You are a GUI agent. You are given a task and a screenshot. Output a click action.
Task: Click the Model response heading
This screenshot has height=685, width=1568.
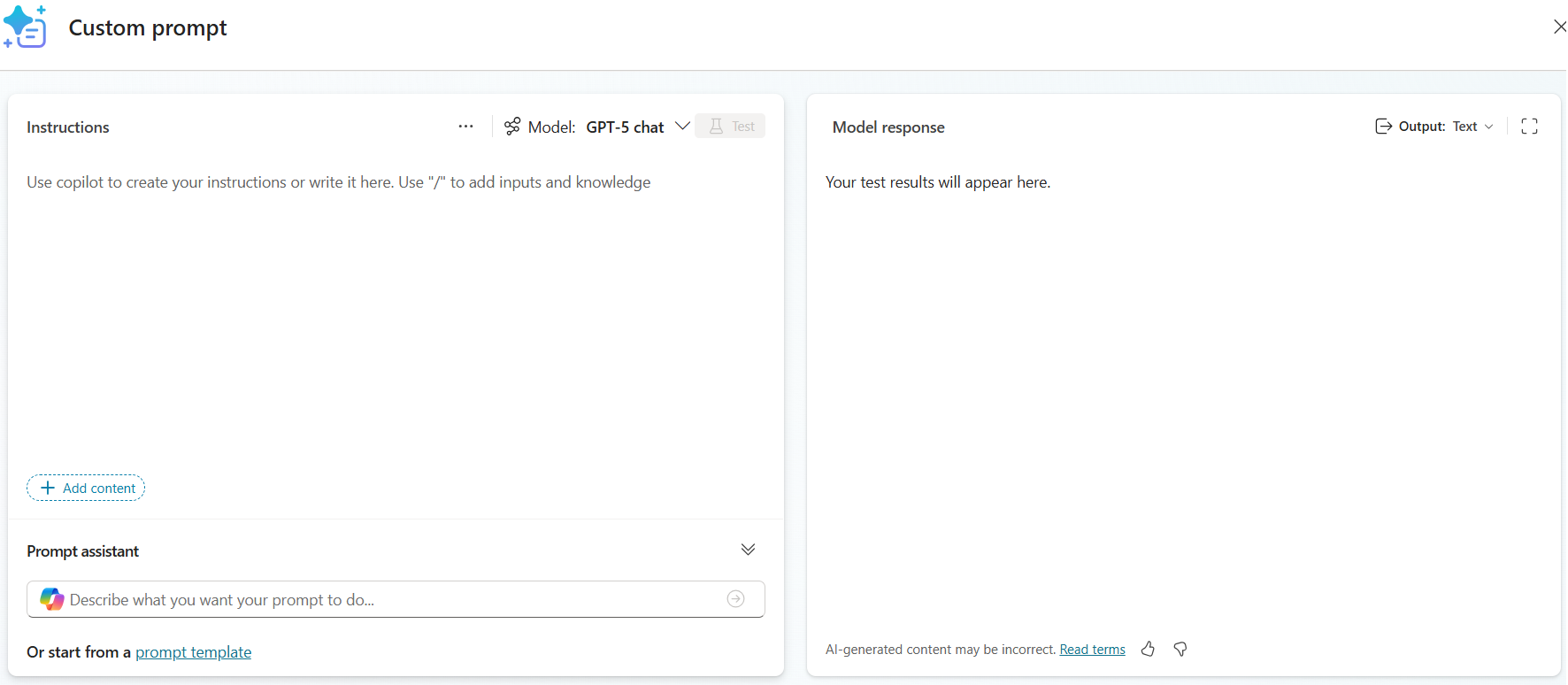[888, 127]
